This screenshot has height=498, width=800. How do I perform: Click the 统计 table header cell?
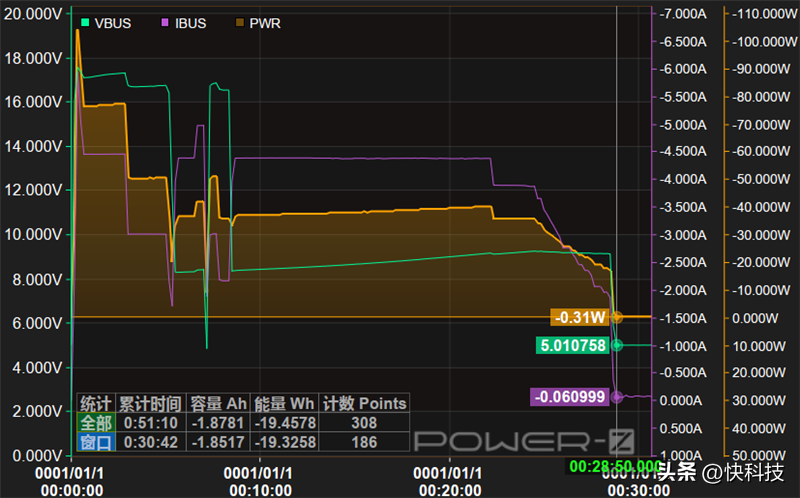(x=97, y=404)
